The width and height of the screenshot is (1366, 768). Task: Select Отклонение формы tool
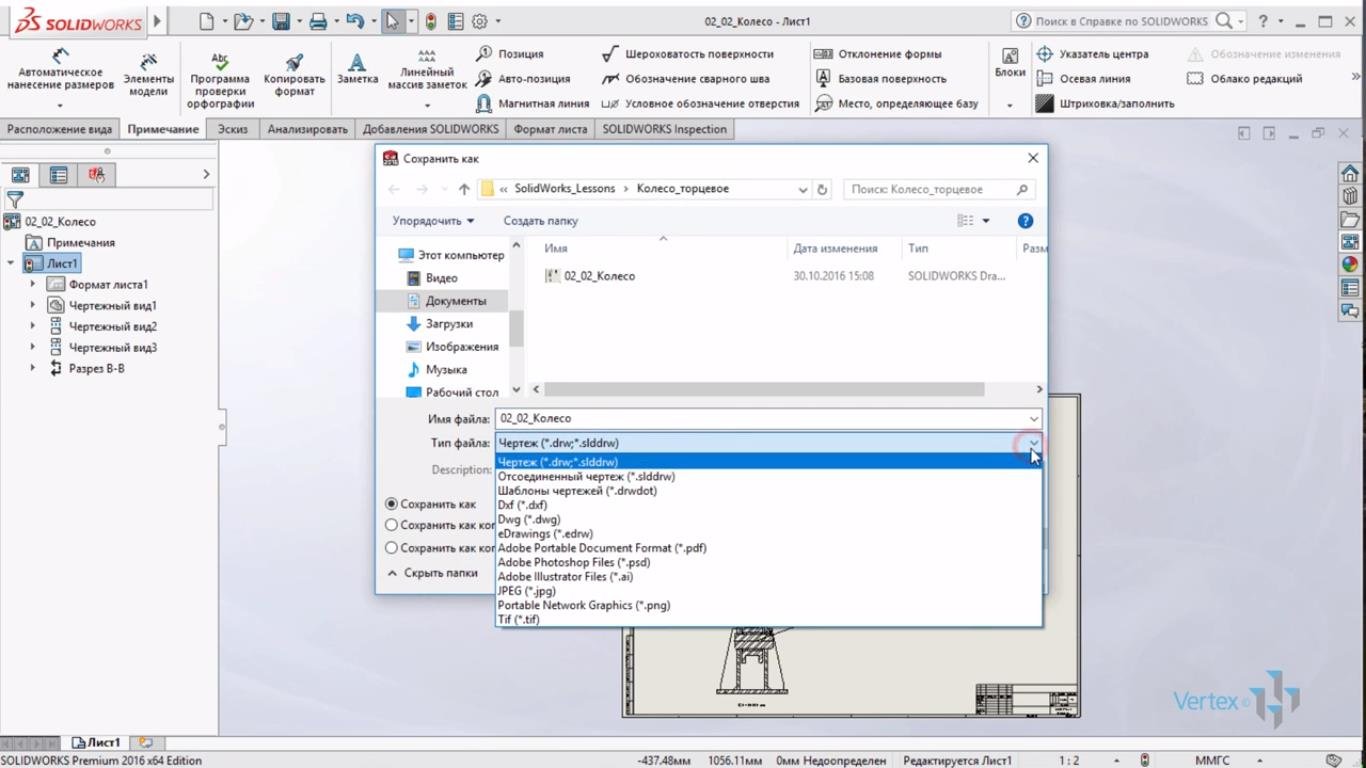tap(878, 54)
